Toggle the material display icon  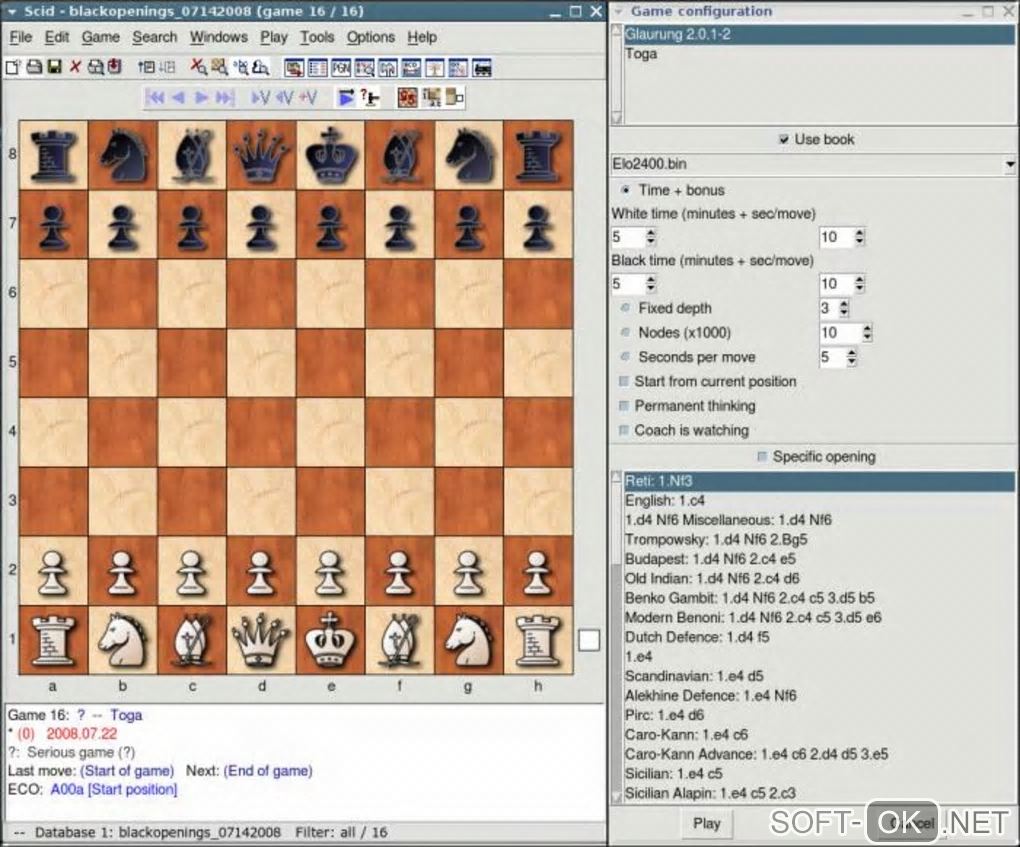coord(455,98)
